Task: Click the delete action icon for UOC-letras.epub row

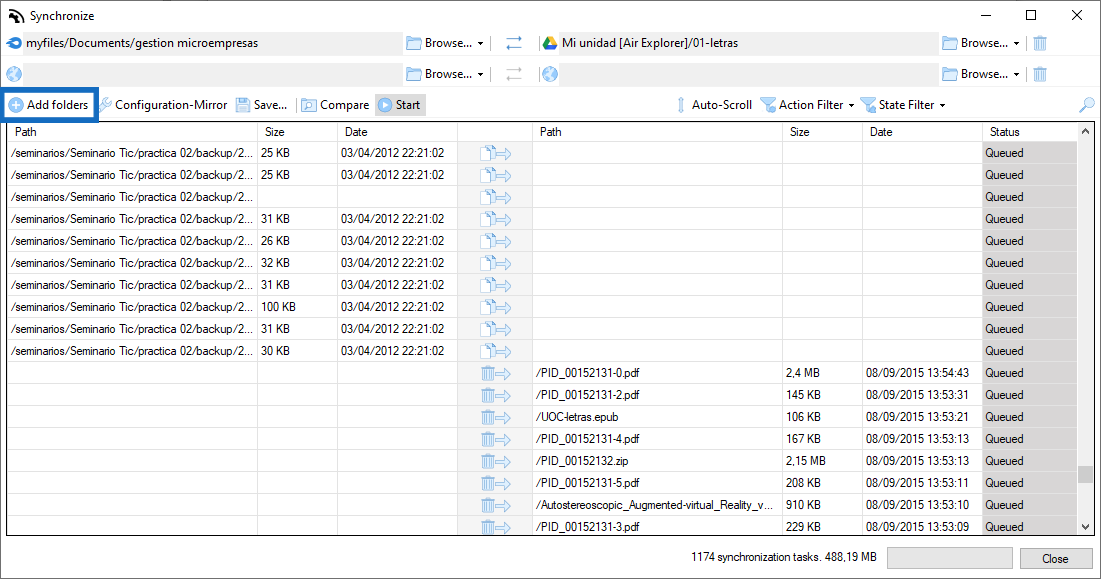Action: pyautogui.click(x=496, y=418)
